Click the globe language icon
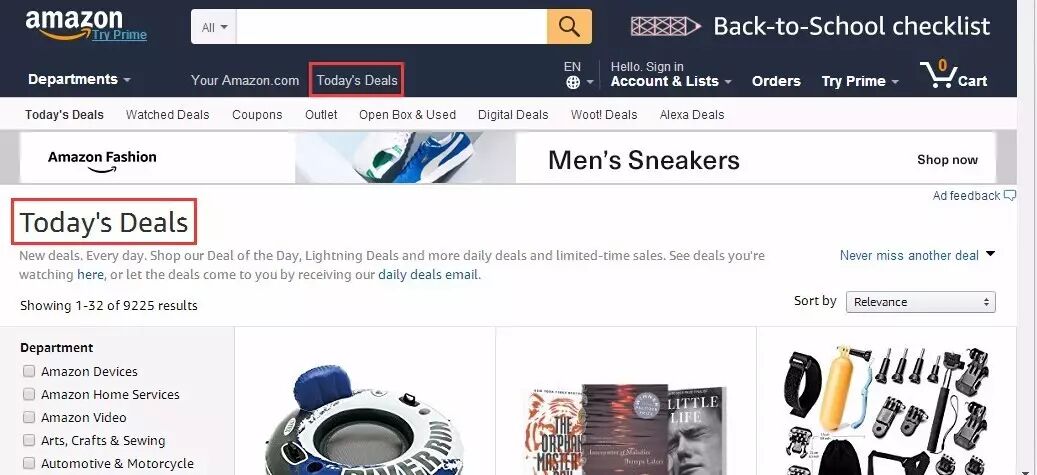1037x475 pixels. pyautogui.click(x=573, y=82)
